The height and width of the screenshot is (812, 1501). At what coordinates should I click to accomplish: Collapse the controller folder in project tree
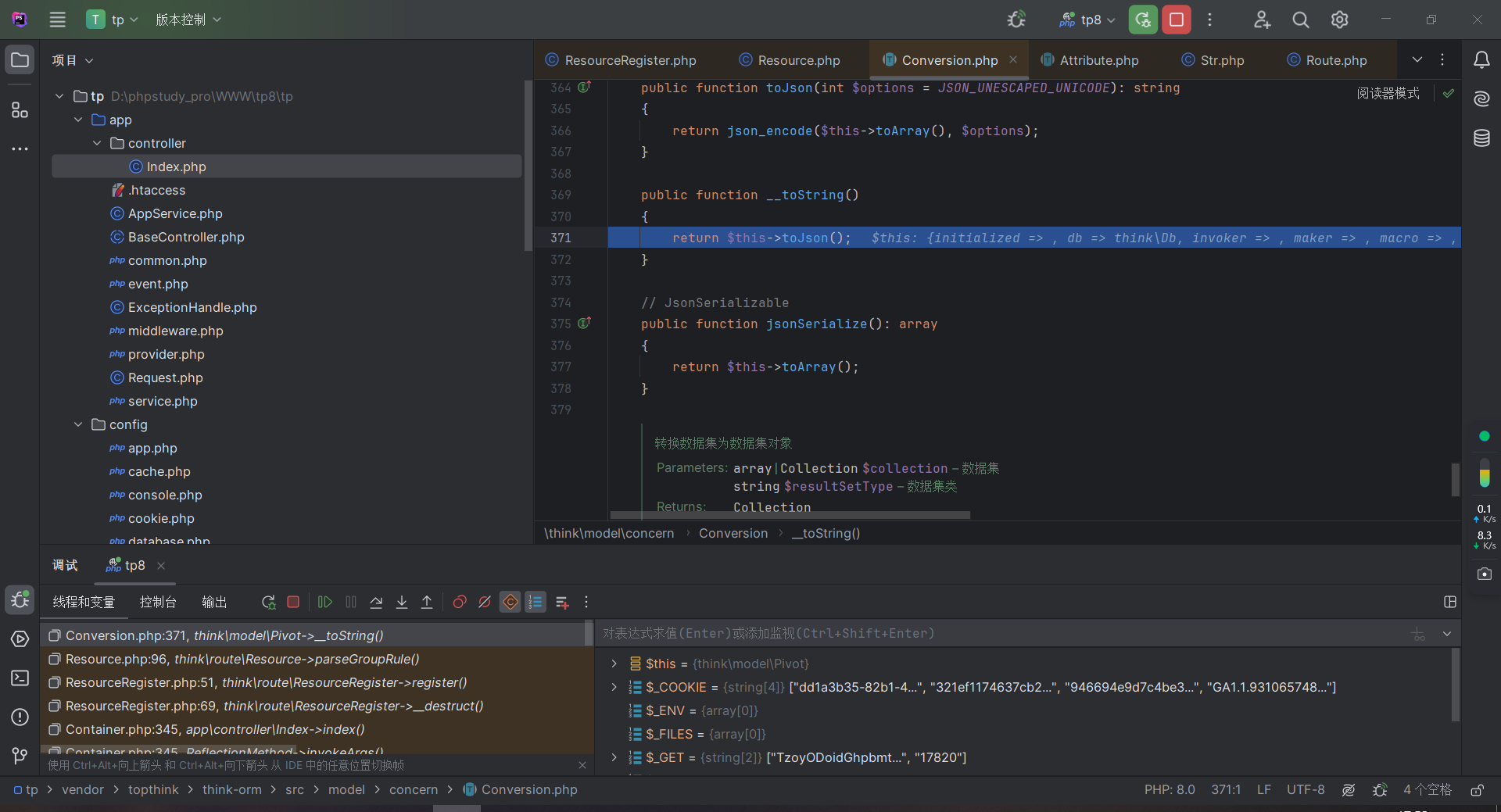[97, 143]
